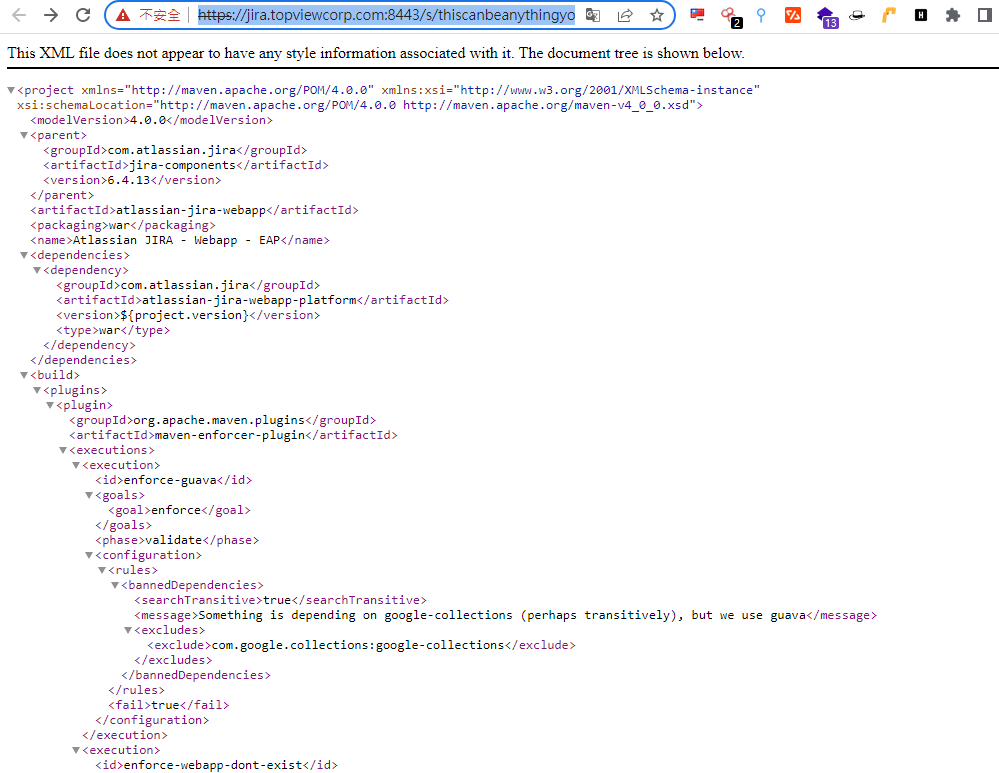Click the XML no style information notice
This screenshot has height=773, width=999.
coord(376,53)
